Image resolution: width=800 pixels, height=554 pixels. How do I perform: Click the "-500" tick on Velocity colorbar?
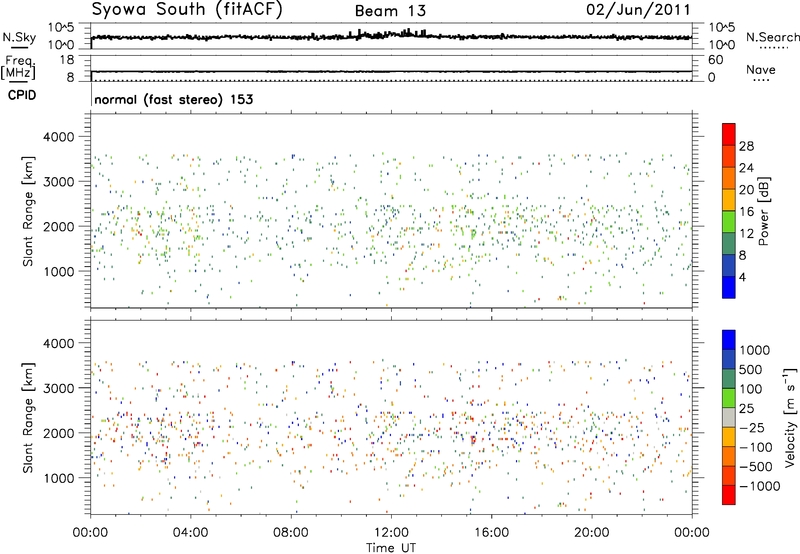(x=756, y=467)
